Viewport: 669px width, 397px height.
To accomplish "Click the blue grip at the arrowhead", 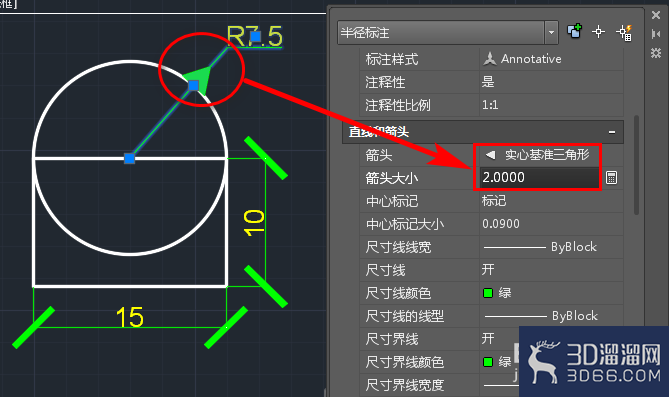I will click(193, 86).
